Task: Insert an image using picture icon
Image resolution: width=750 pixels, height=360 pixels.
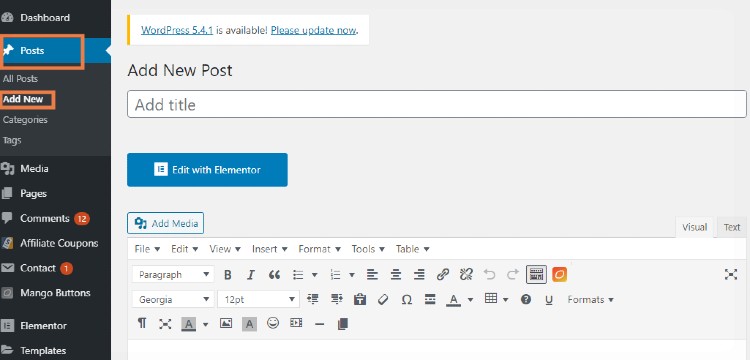Action: (x=226, y=323)
